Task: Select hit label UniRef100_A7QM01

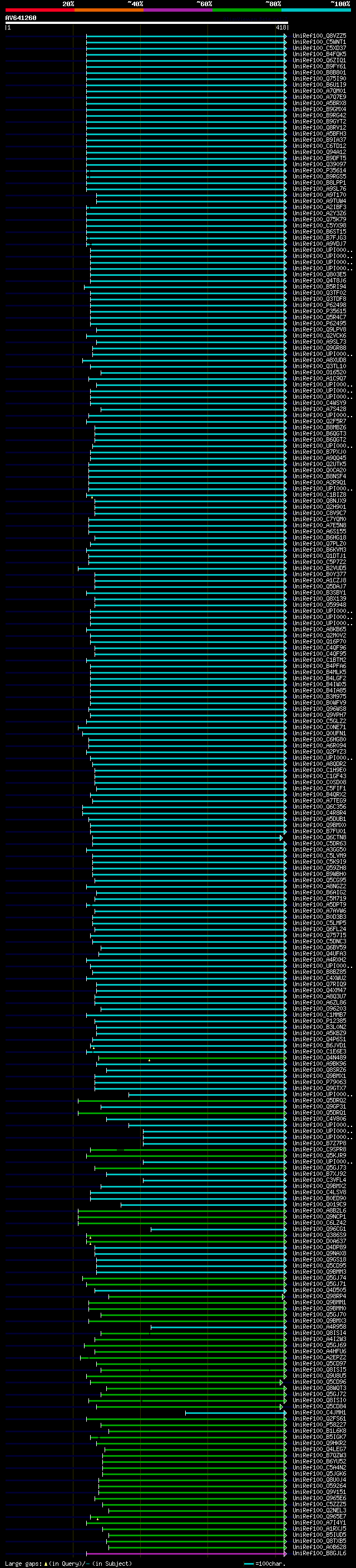Action: pyautogui.click(x=319, y=91)
